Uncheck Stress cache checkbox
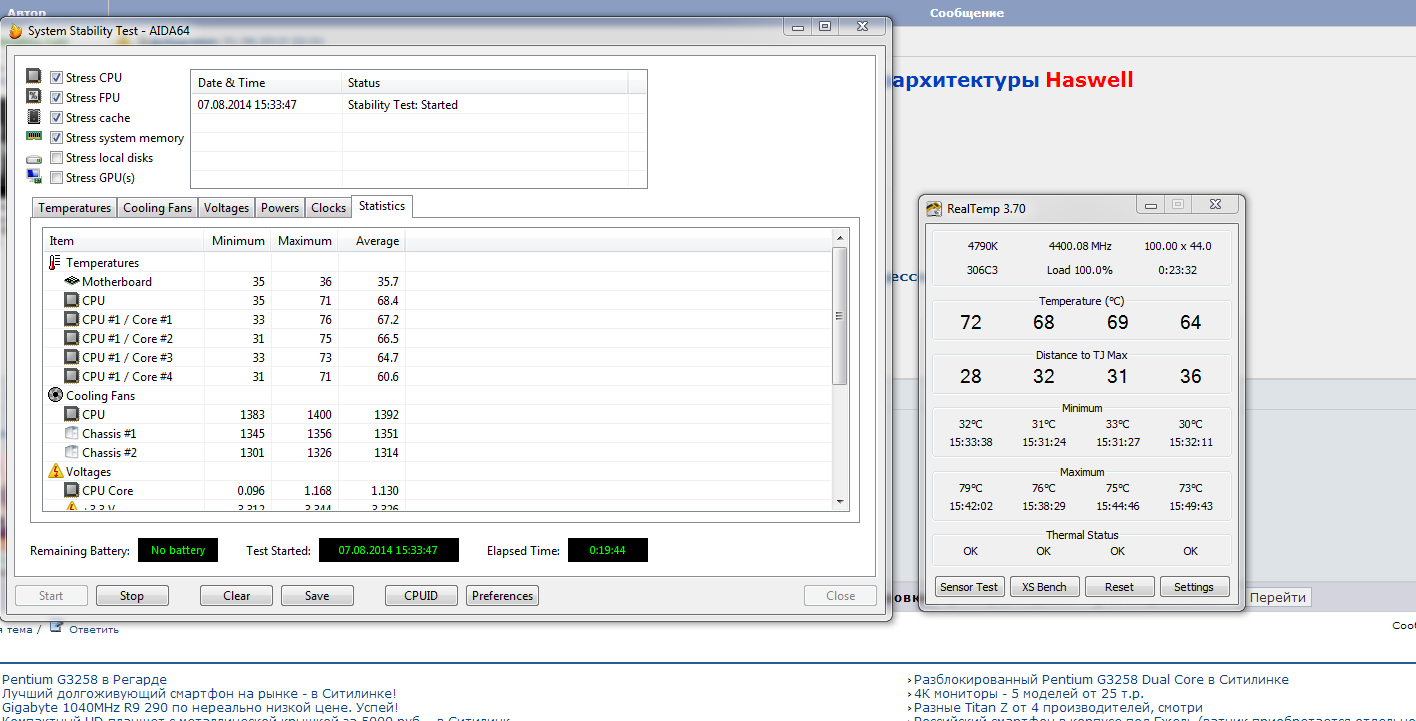The width and height of the screenshot is (1416, 721). (x=57, y=117)
